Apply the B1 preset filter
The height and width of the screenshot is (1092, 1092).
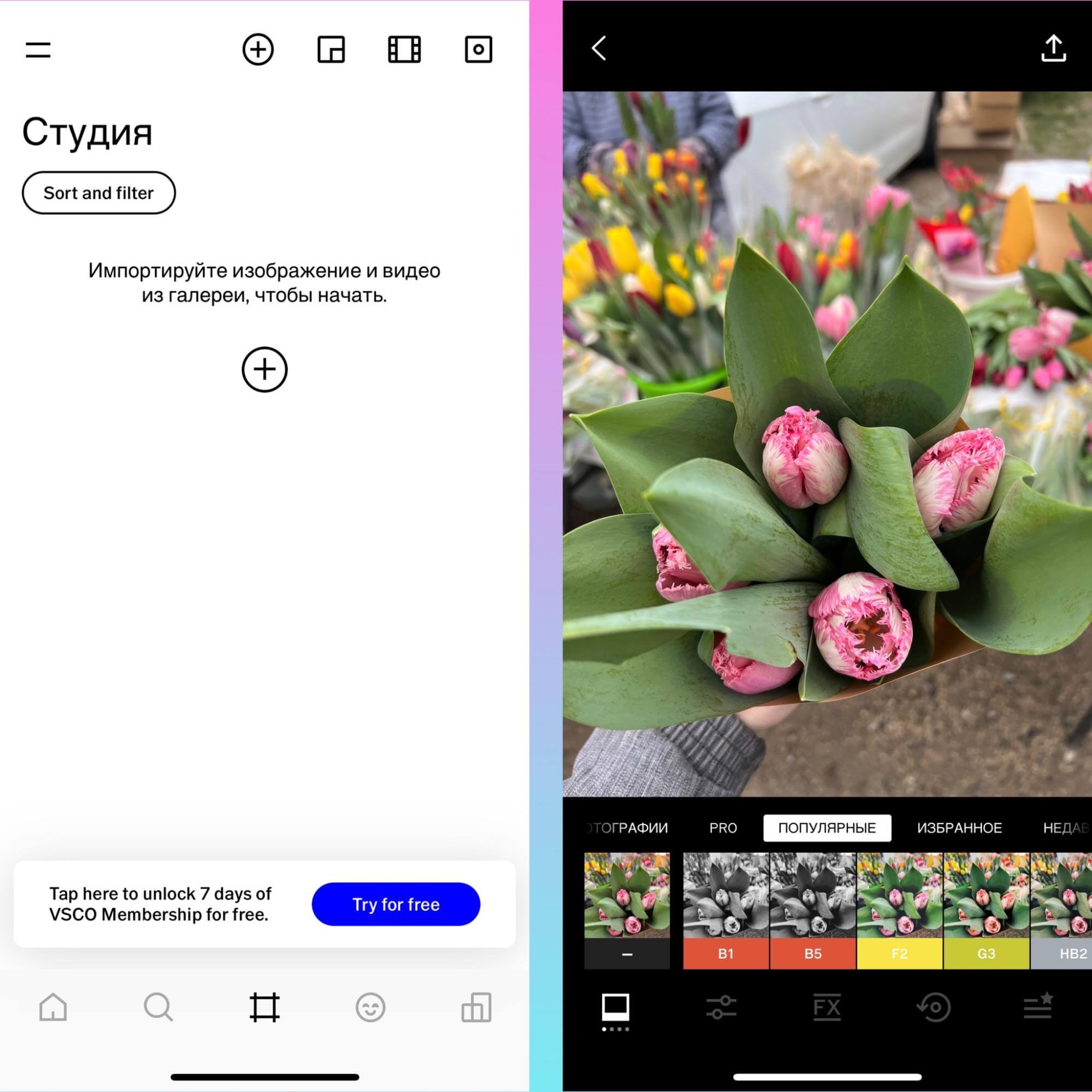point(726,910)
